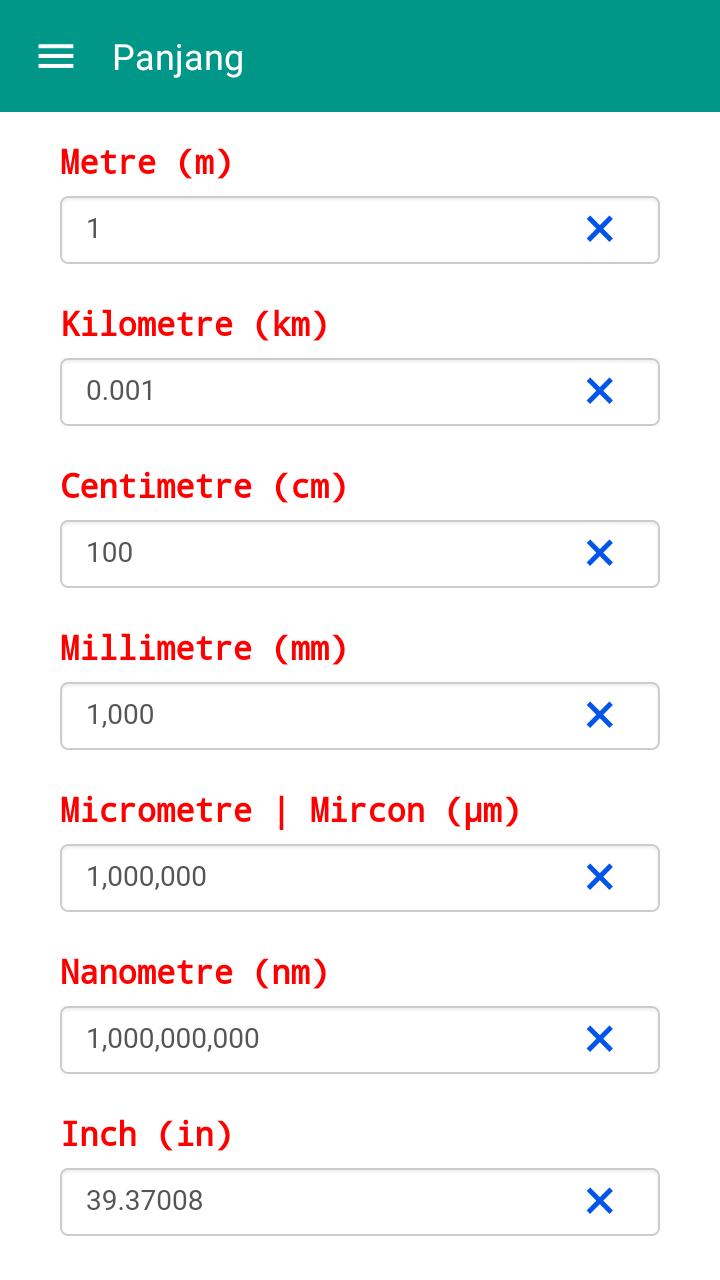Select the Millimetre input showing 1,000
Image resolution: width=720 pixels, height=1280 pixels.
[310, 716]
